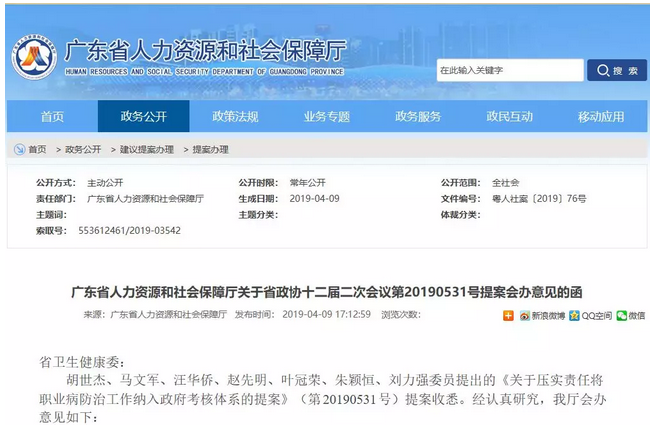
Task: Go to 政务公开 in breadcrumb
Action: pyautogui.click(x=83, y=149)
